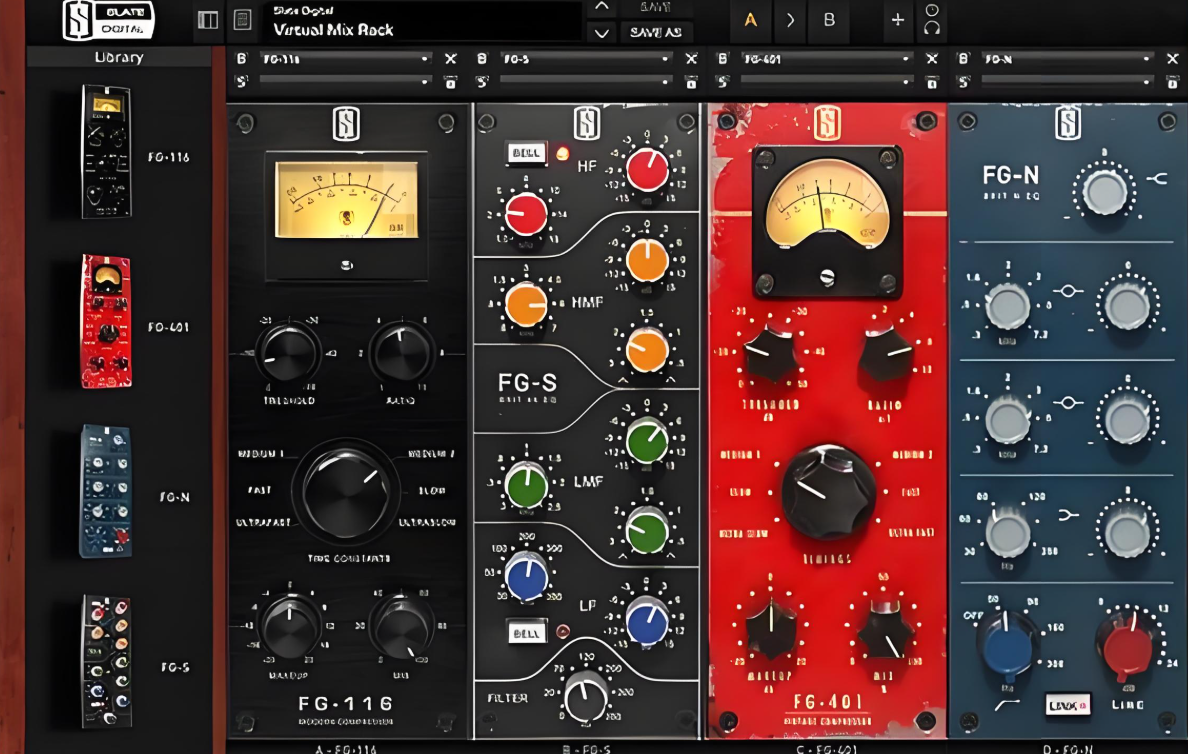Click the plus icon in the top bar
The width and height of the screenshot is (1188, 754).
coord(898,20)
